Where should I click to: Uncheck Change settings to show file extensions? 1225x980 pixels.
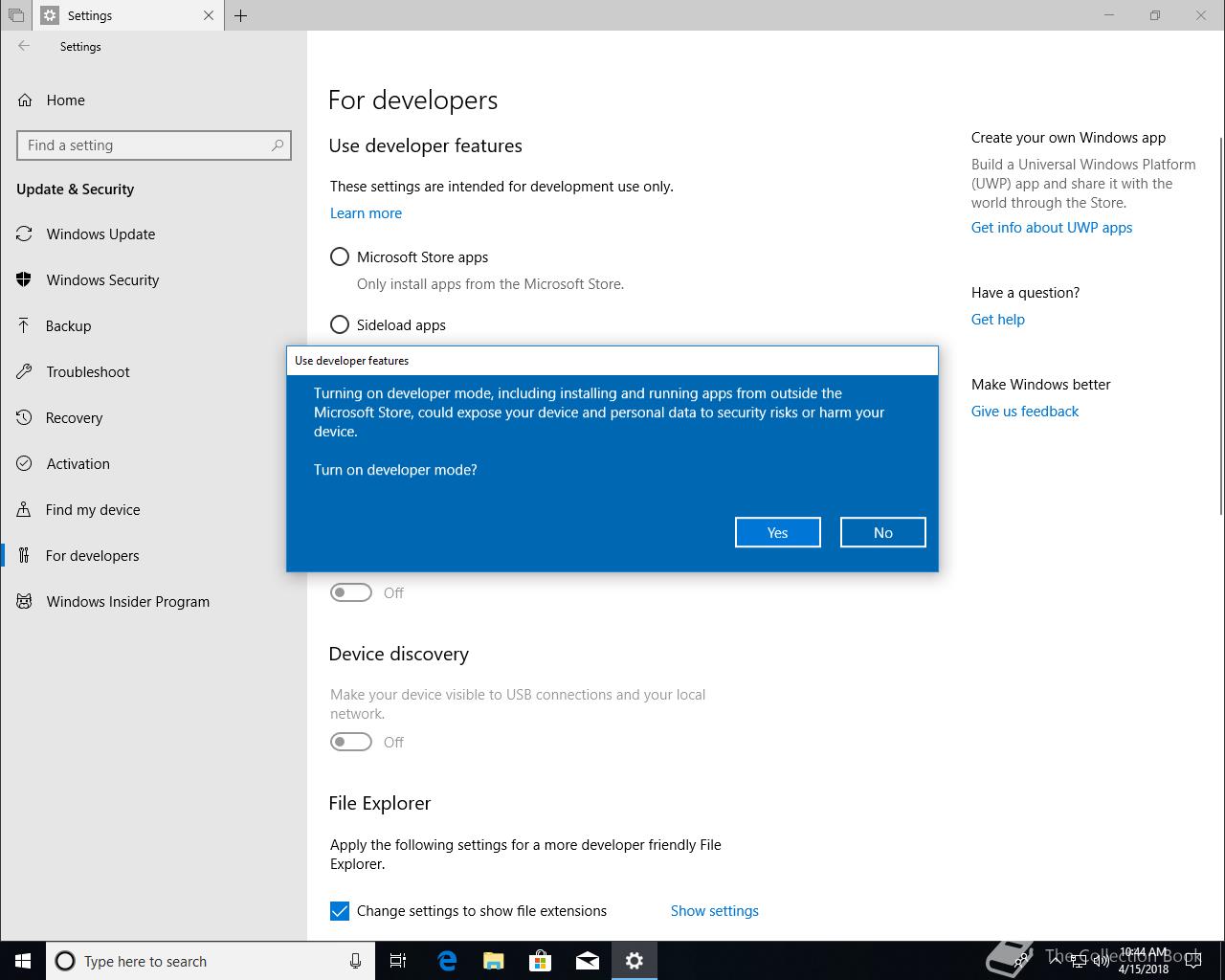click(x=340, y=910)
